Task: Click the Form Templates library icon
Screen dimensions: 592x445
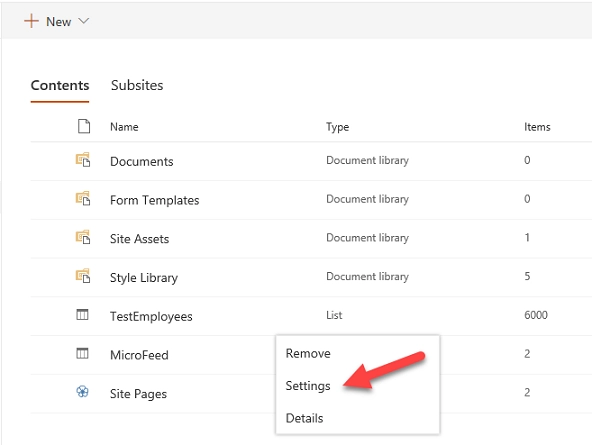Action: [83, 199]
